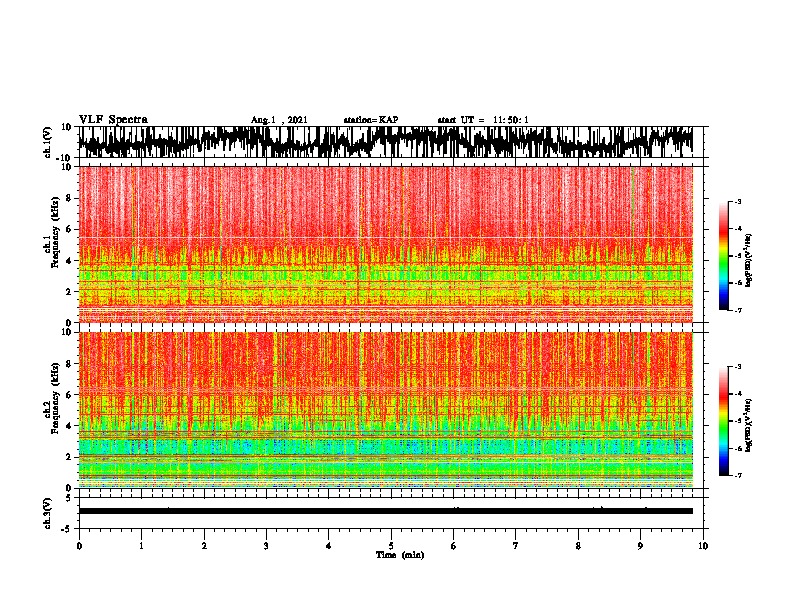Screen dimensions: 792x612
Task: Click the "-7" label below ch.2 color scale
Action: (x=737, y=476)
